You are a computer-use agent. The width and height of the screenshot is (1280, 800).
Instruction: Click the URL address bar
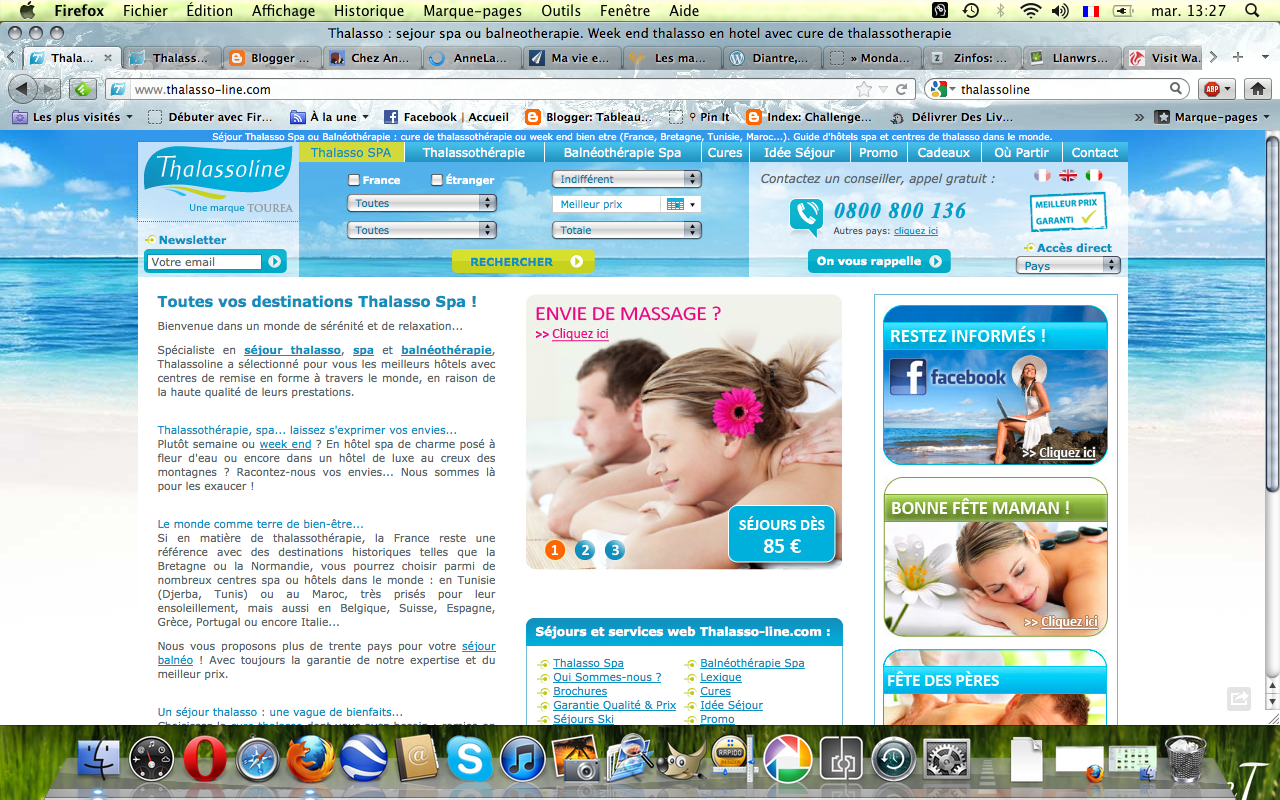[490, 89]
